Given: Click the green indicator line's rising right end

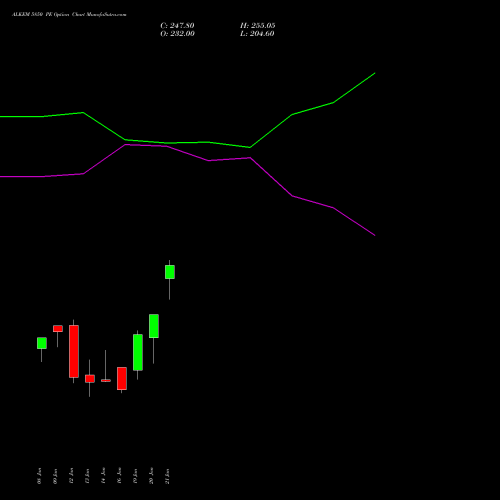Looking at the screenshot, I should click(375, 73).
